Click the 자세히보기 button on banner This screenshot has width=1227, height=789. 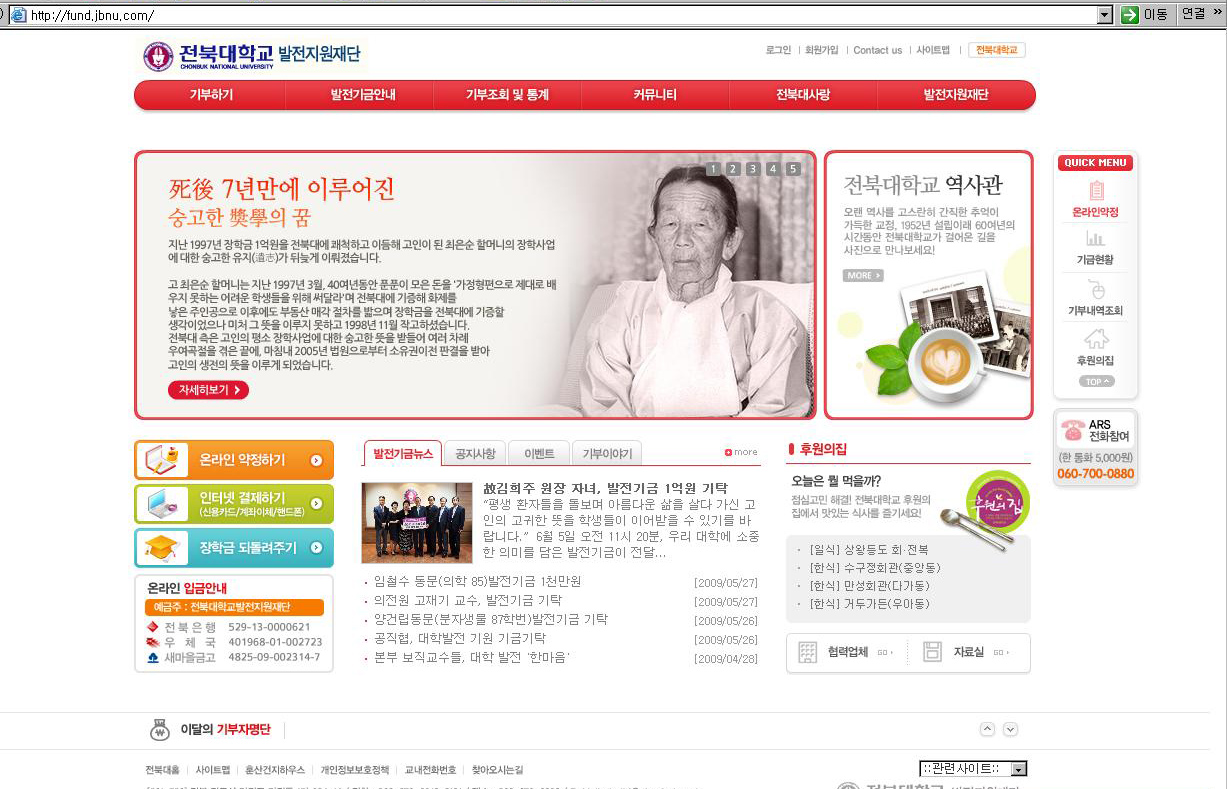tap(208, 390)
